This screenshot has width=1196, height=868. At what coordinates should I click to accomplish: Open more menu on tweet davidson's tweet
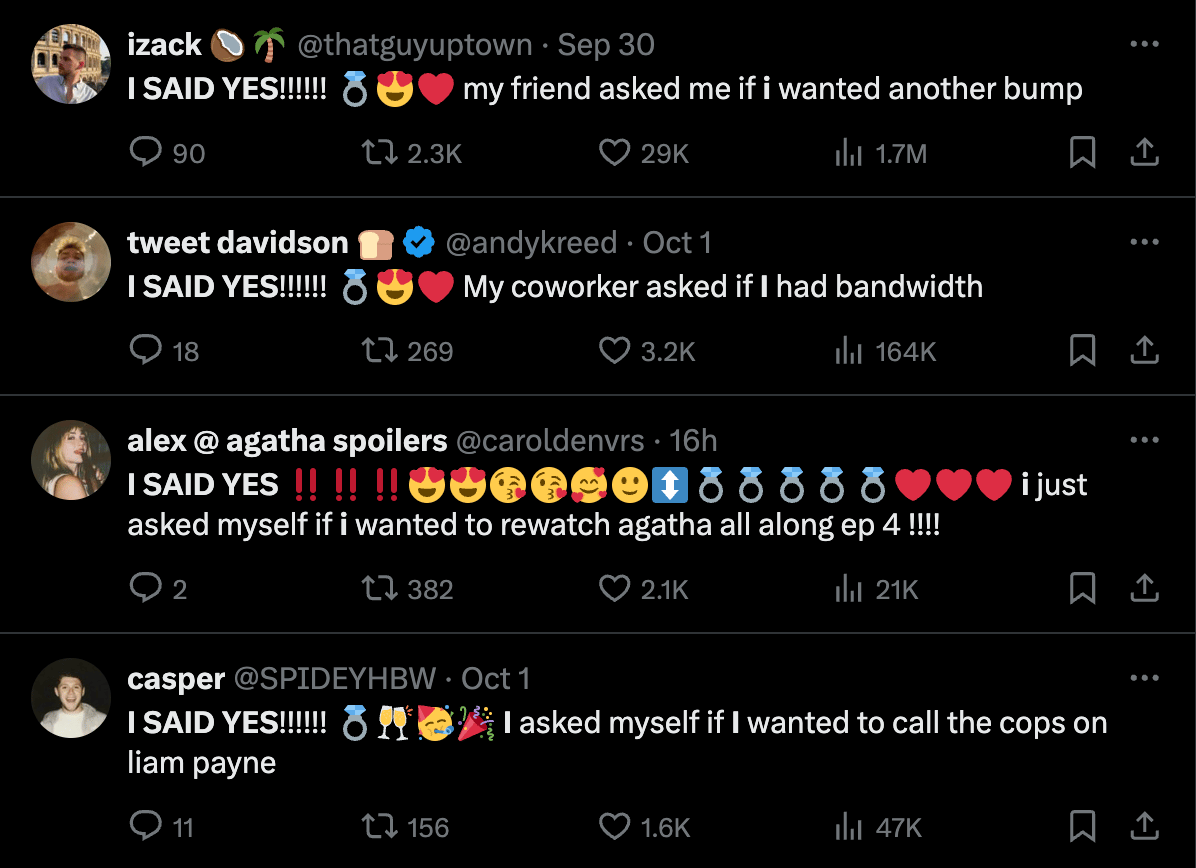1144,243
